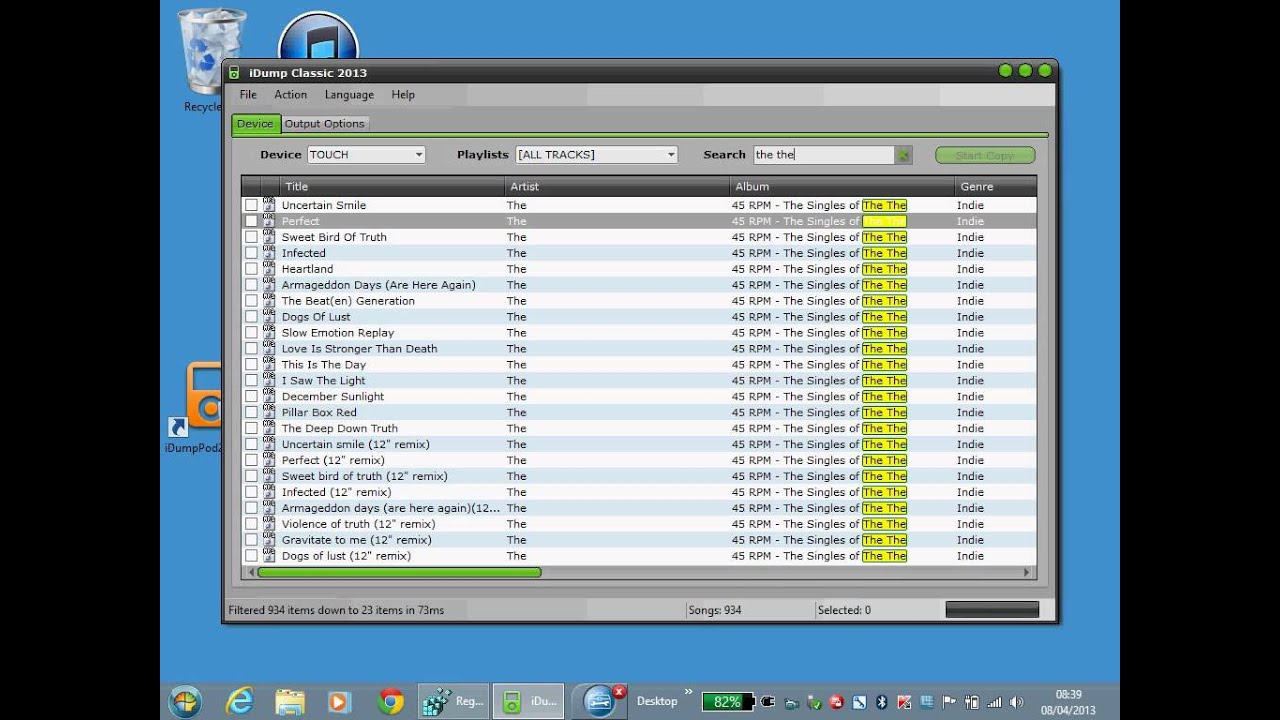Click into the Search field containing 'the the'
1280x720 pixels.
click(824, 155)
